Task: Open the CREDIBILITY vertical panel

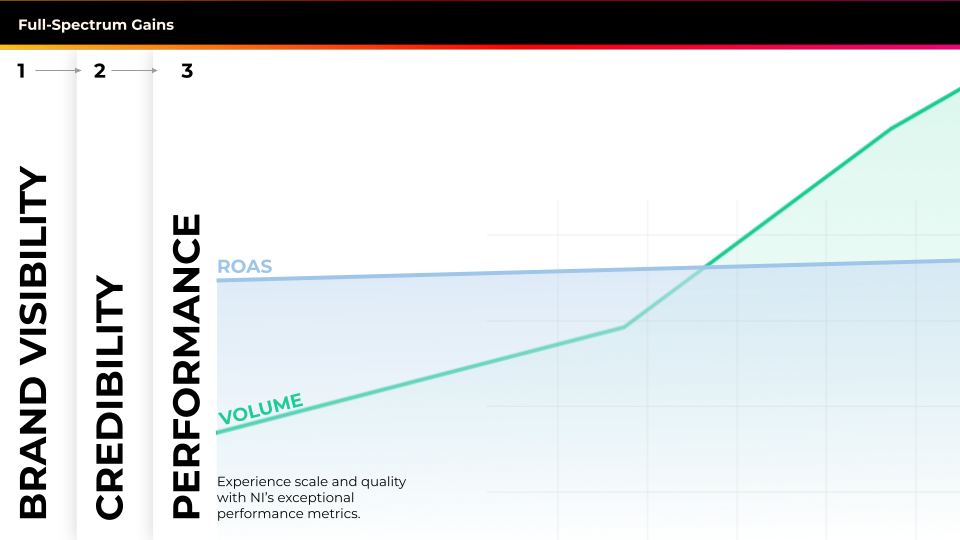Action: tap(110, 399)
